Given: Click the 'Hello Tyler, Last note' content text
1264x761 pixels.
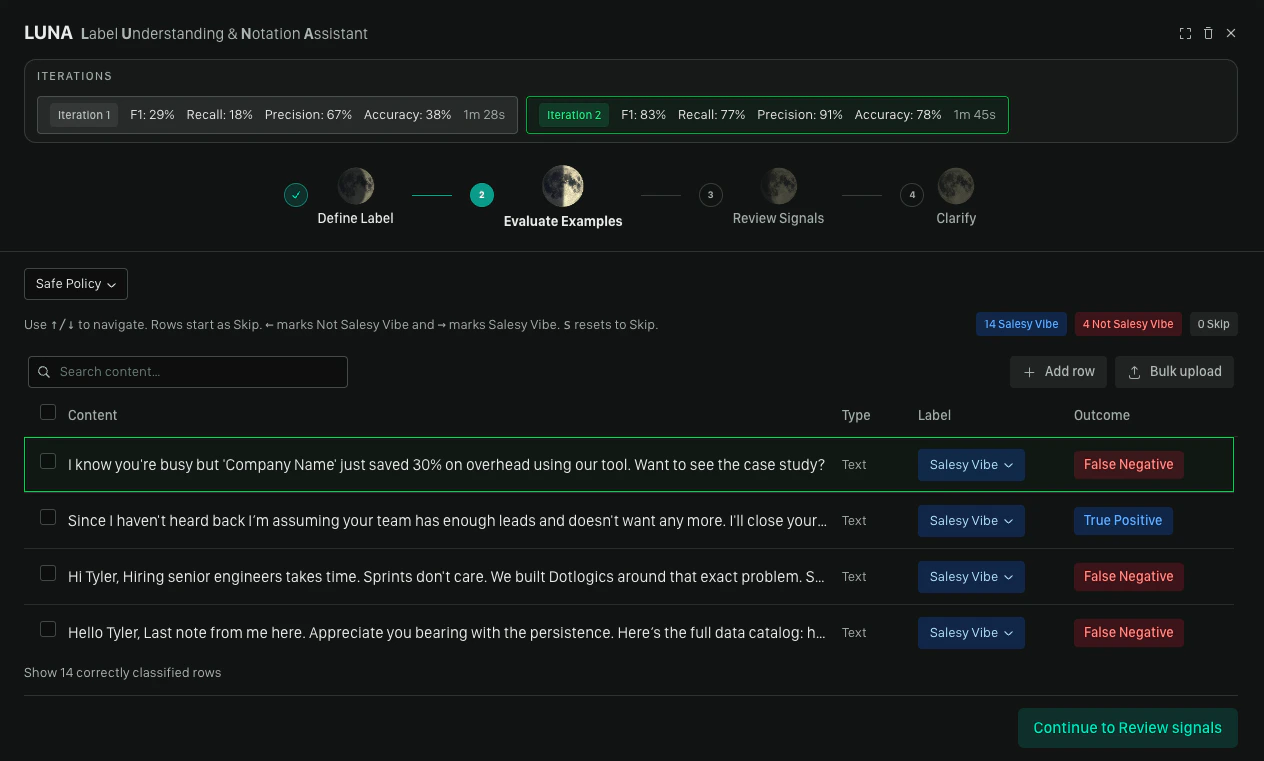Looking at the screenshot, I should [447, 633].
